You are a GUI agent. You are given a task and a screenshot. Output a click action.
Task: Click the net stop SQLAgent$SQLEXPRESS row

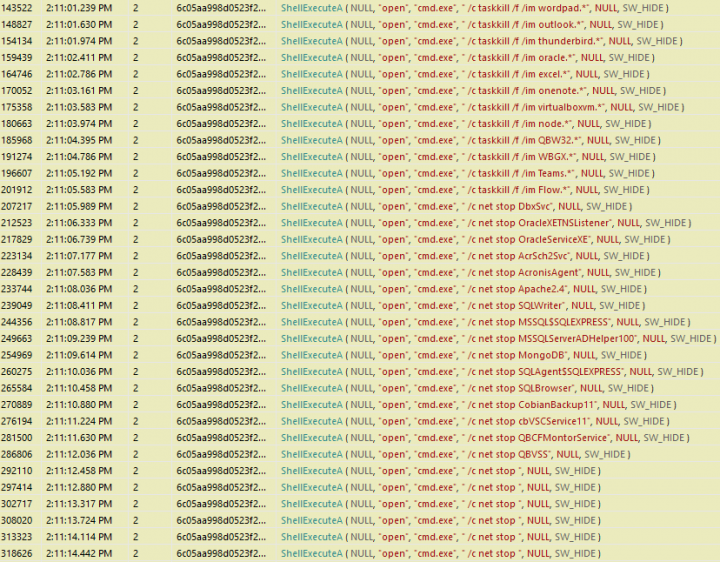(360, 371)
